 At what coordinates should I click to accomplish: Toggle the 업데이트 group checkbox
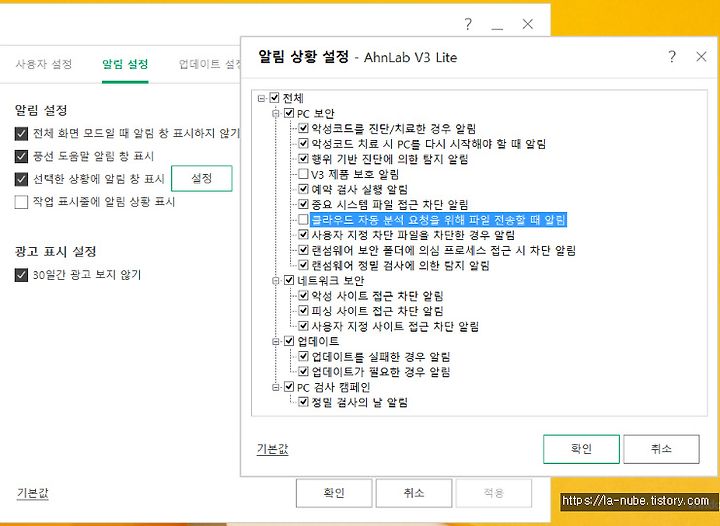tap(289, 341)
